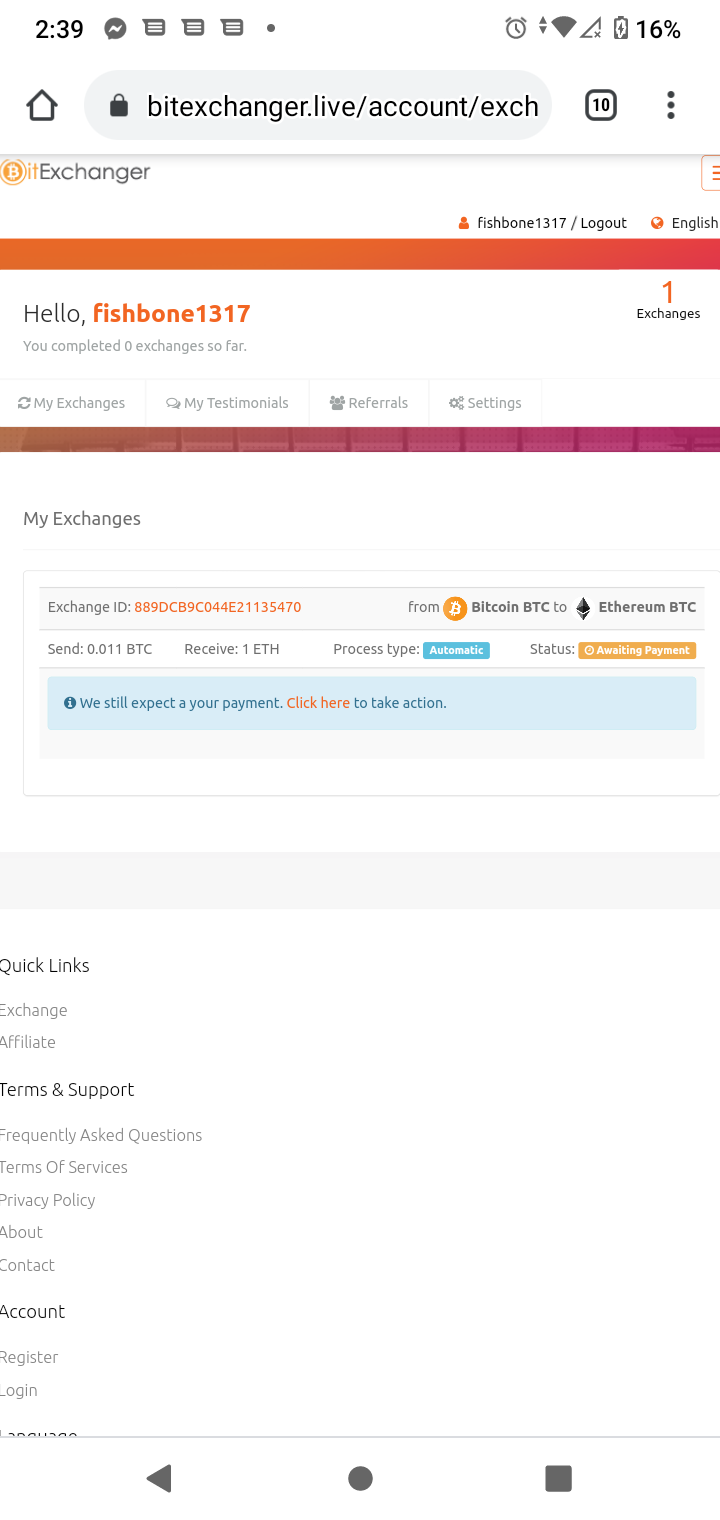Open Chrome's three-dot overflow menu

[x=670, y=105]
